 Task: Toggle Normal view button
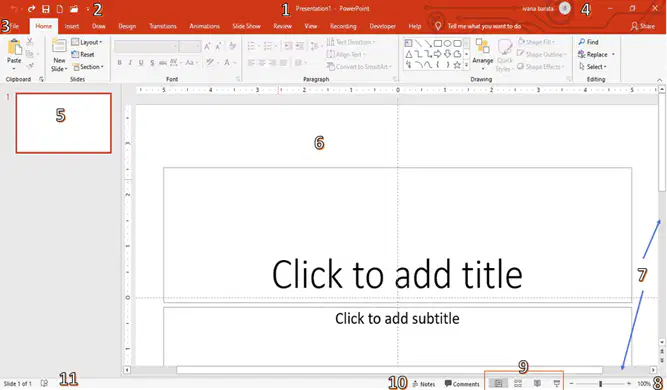coord(498,384)
